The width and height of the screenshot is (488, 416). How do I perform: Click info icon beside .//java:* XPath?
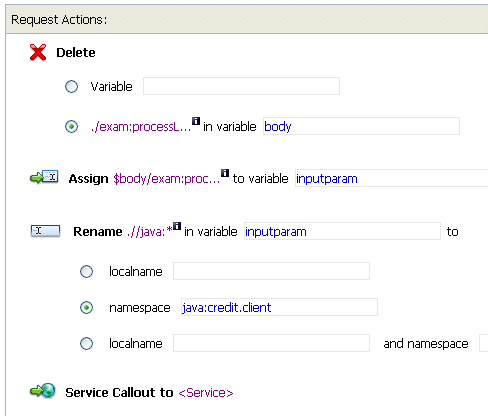(177, 226)
